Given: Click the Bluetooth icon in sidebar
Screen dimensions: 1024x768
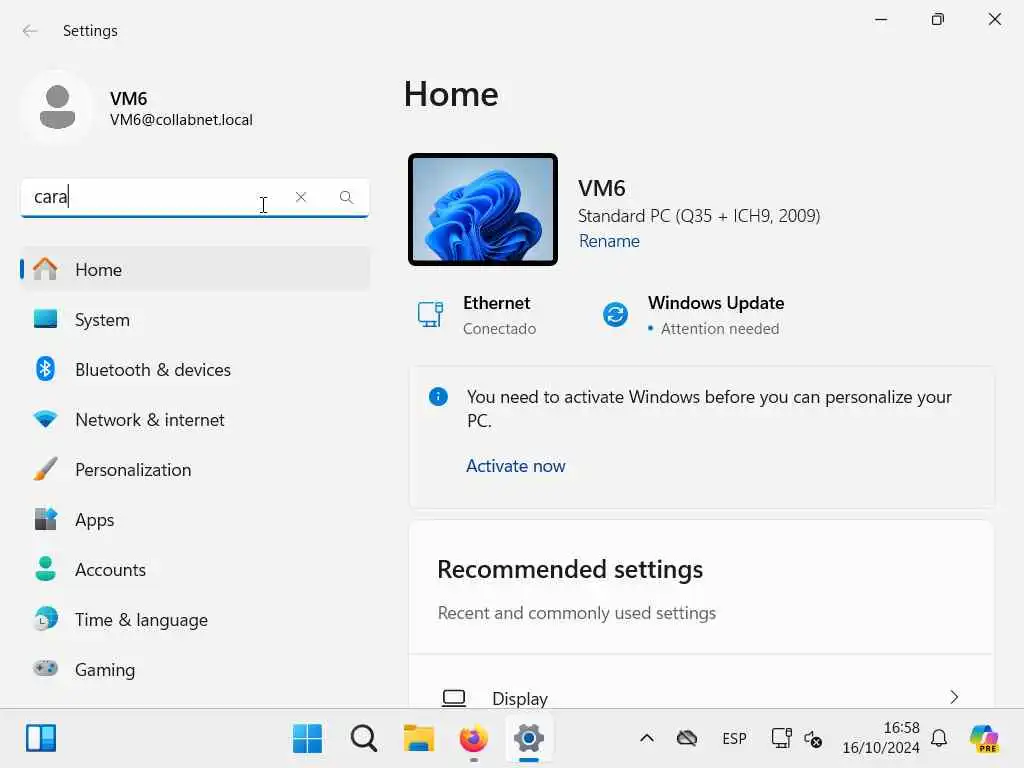Looking at the screenshot, I should tap(45, 369).
